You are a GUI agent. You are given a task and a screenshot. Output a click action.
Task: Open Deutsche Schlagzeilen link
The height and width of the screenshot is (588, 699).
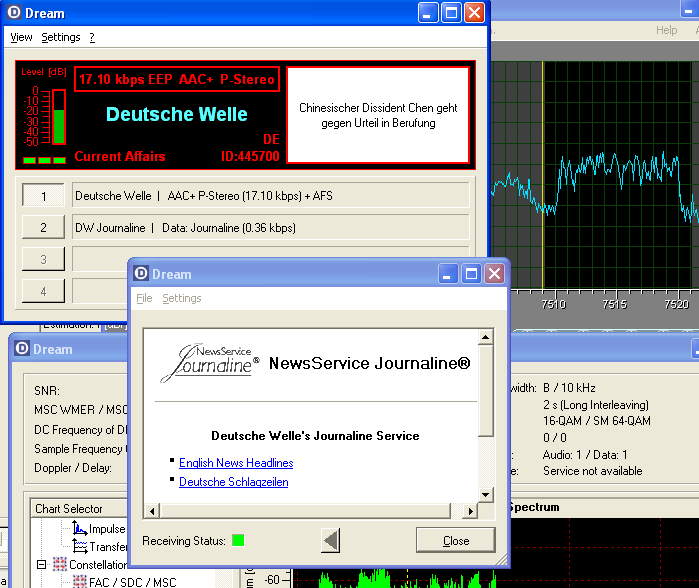coord(234,482)
